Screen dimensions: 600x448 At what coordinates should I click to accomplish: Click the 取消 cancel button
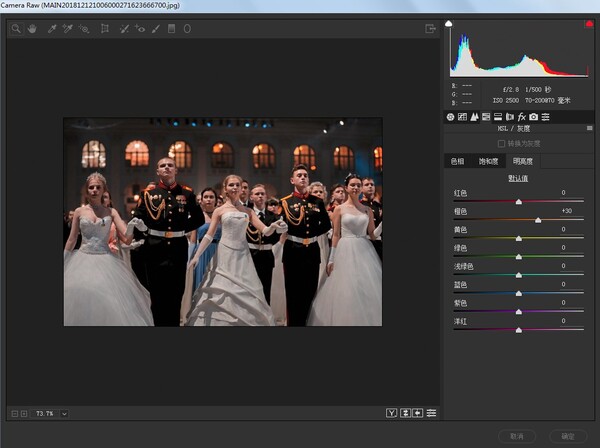pyautogui.click(x=517, y=436)
